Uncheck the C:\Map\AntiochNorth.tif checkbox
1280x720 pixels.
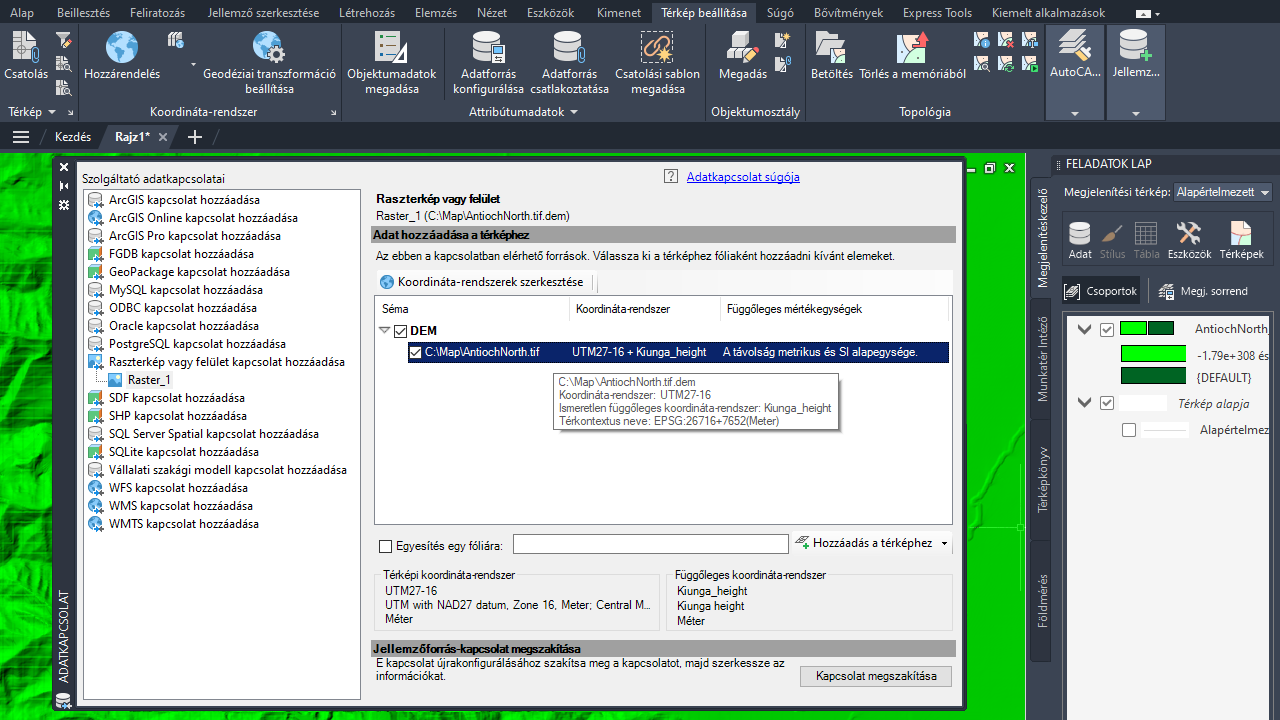point(416,352)
